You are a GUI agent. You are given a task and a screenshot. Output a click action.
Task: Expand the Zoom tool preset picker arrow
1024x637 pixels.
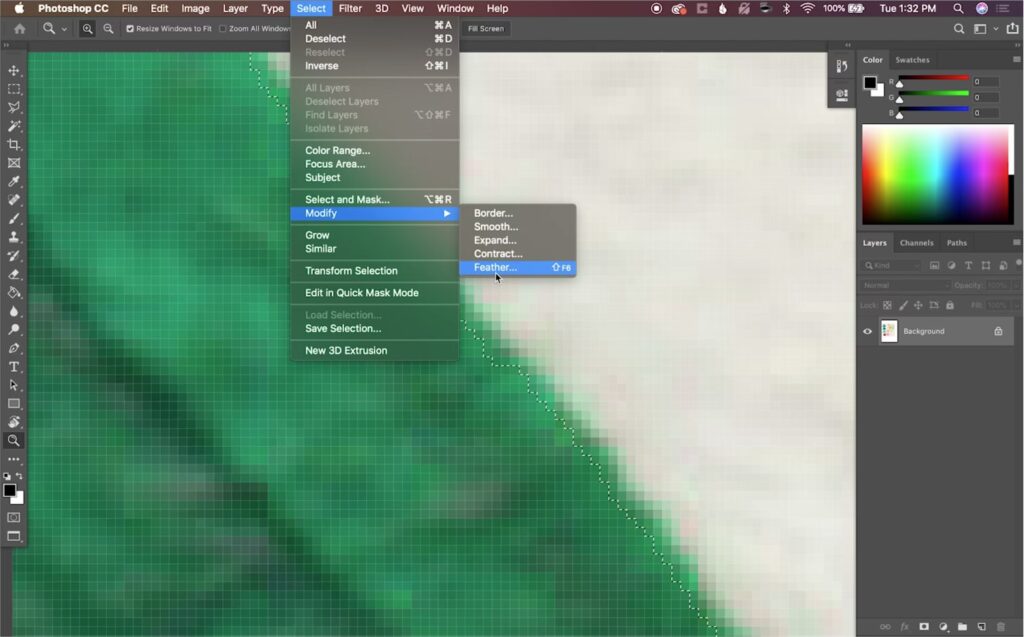pos(65,29)
